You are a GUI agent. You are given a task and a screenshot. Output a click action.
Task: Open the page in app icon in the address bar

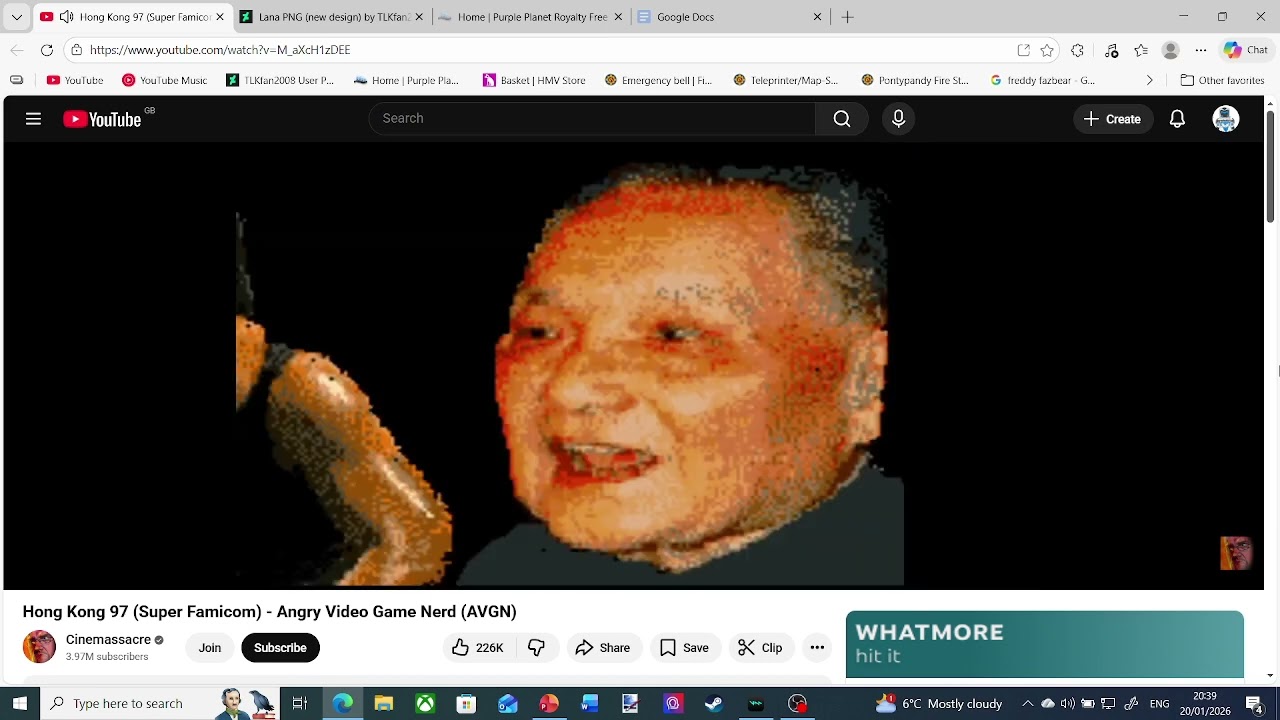[1023, 50]
